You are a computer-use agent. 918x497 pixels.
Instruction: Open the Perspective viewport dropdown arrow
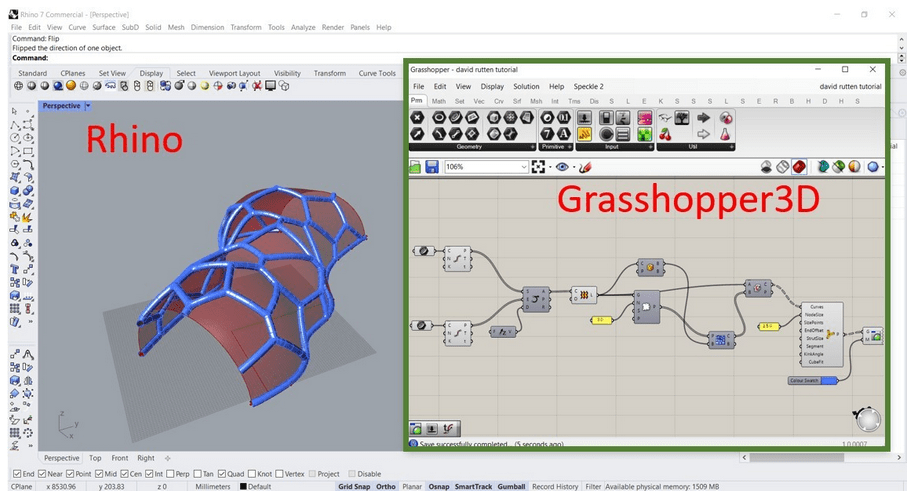click(88, 105)
